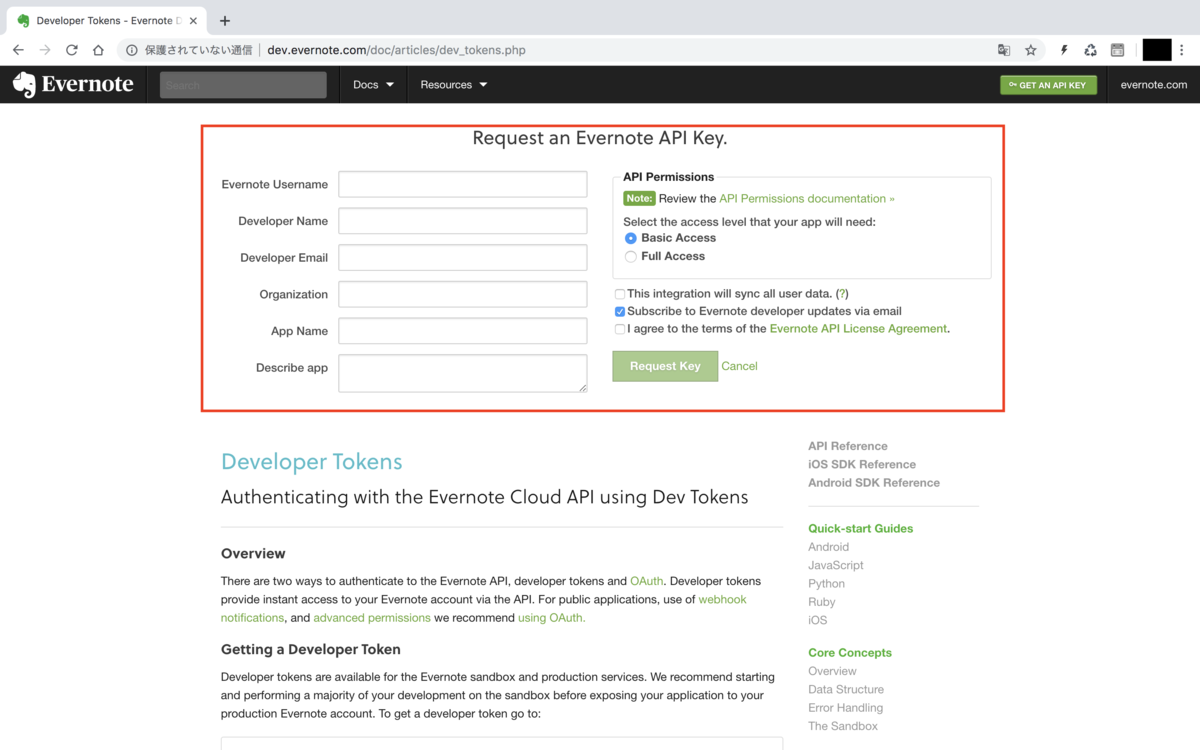Viewport: 1200px width, 750px height.
Task: Bookmark this page with the star icon
Action: (x=1031, y=50)
